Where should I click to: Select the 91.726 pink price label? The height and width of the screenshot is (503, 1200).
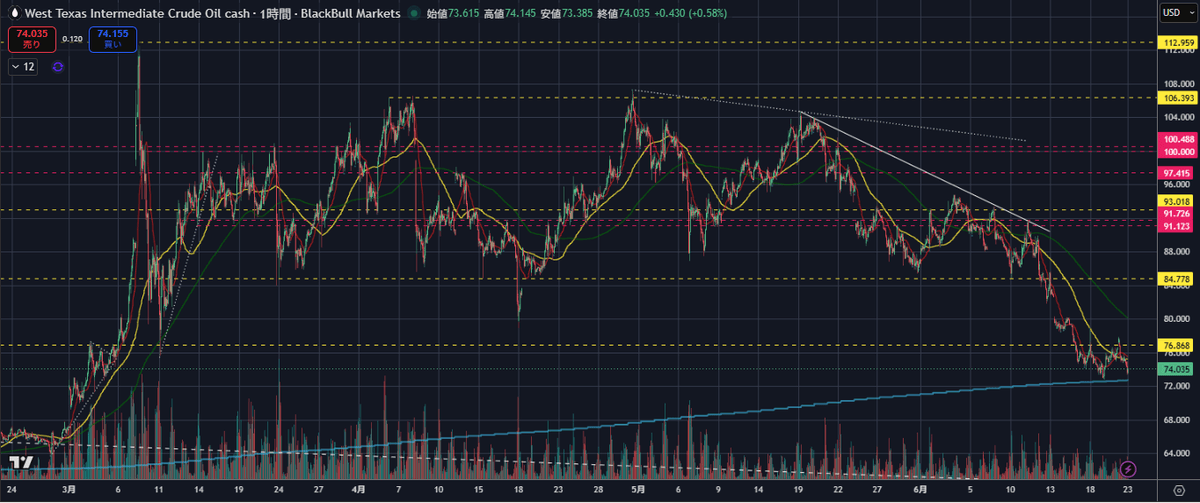(x=1175, y=214)
